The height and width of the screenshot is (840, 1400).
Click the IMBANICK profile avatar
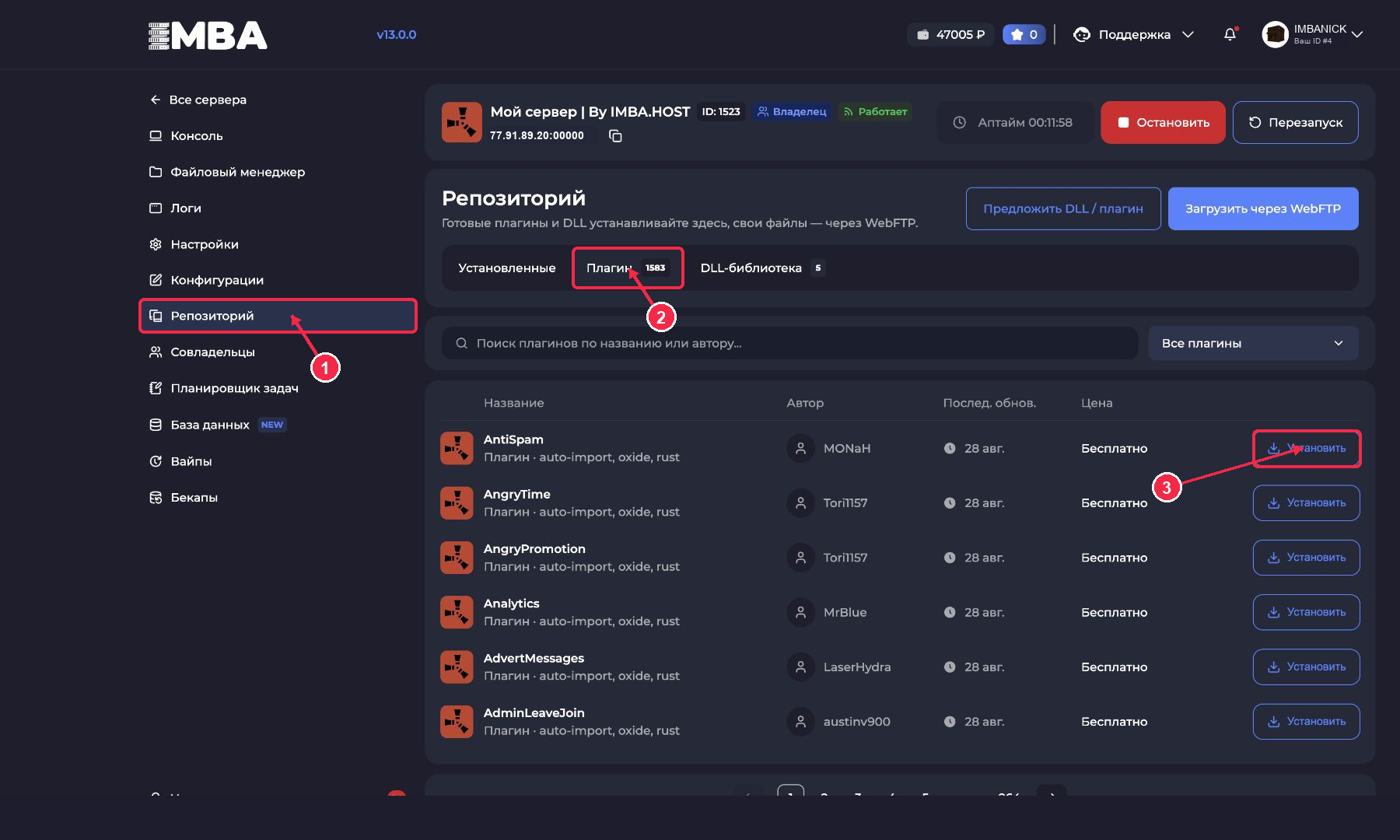1275,34
